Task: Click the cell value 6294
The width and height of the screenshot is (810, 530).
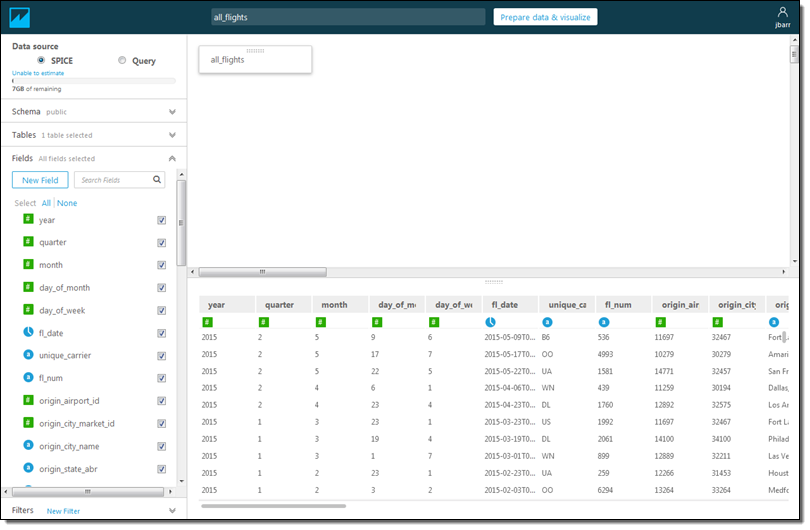Action: click(x=605, y=490)
